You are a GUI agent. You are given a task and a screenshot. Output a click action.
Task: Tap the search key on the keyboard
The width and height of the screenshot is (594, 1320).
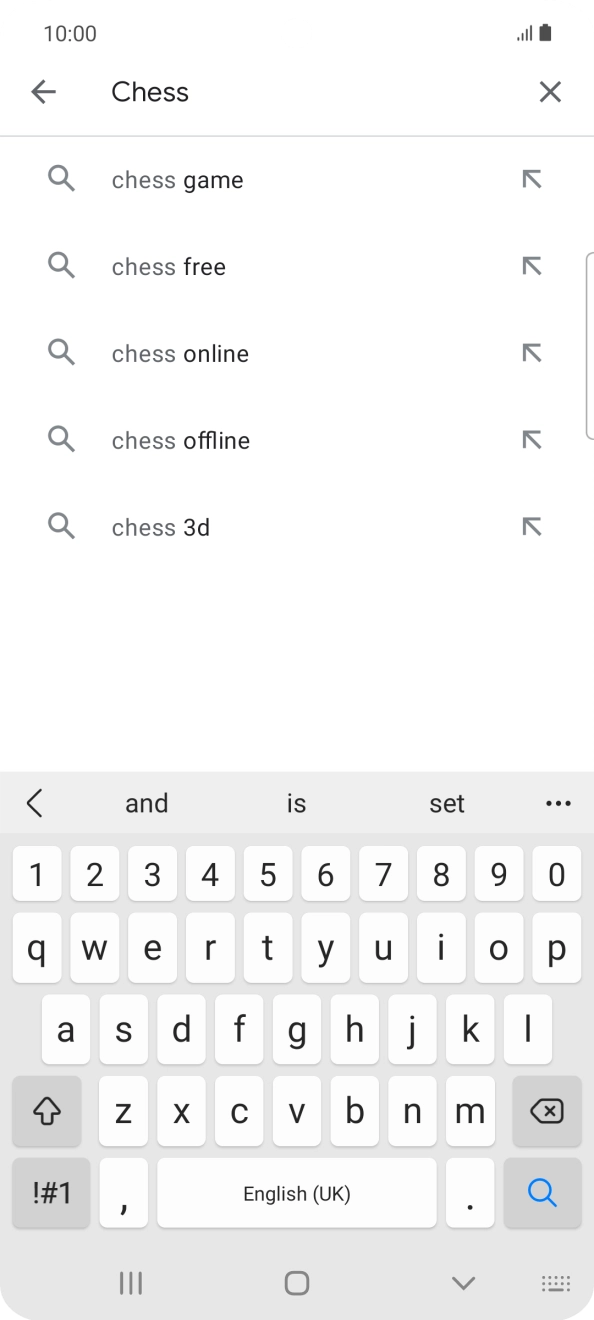pyautogui.click(x=542, y=1193)
